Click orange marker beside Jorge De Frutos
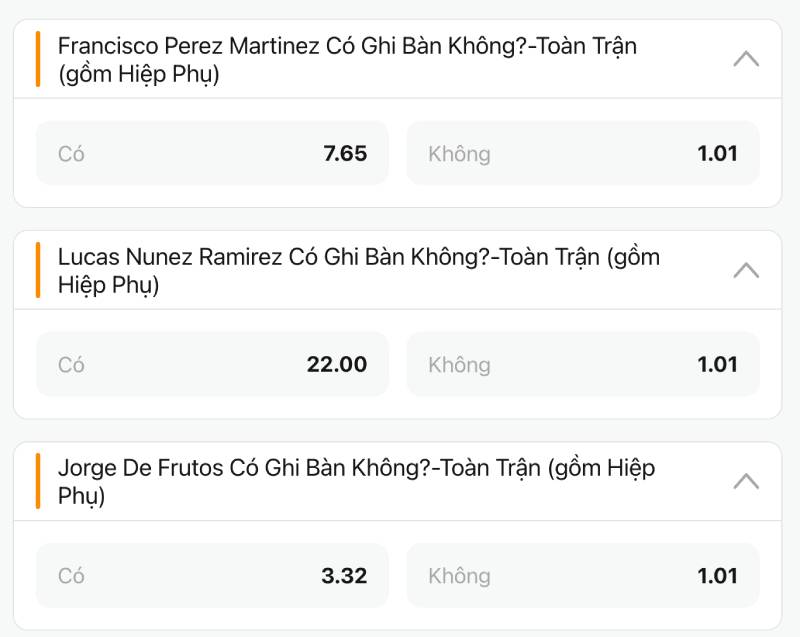 (x=38, y=481)
